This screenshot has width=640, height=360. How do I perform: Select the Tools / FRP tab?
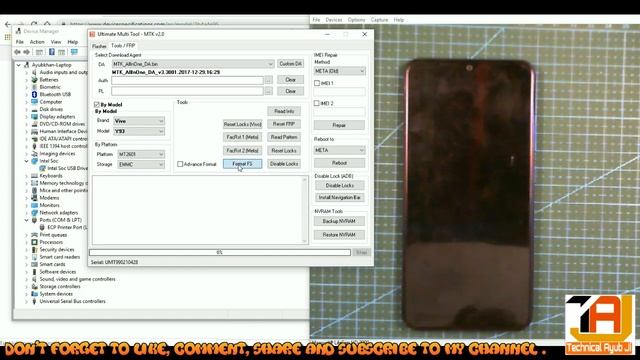coord(123,46)
